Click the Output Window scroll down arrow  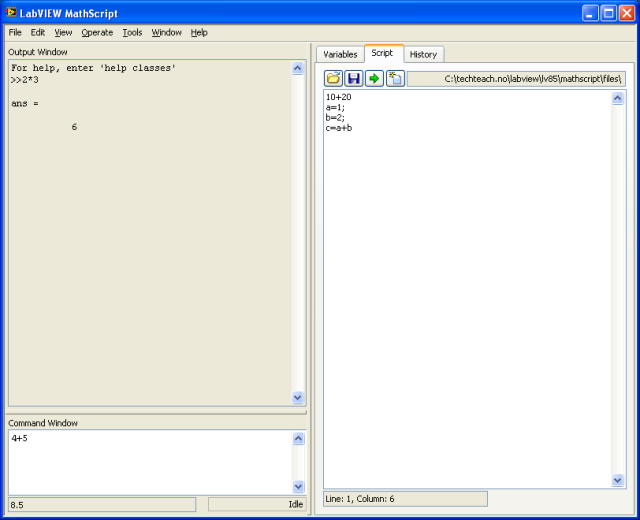(x=298, y=397)
